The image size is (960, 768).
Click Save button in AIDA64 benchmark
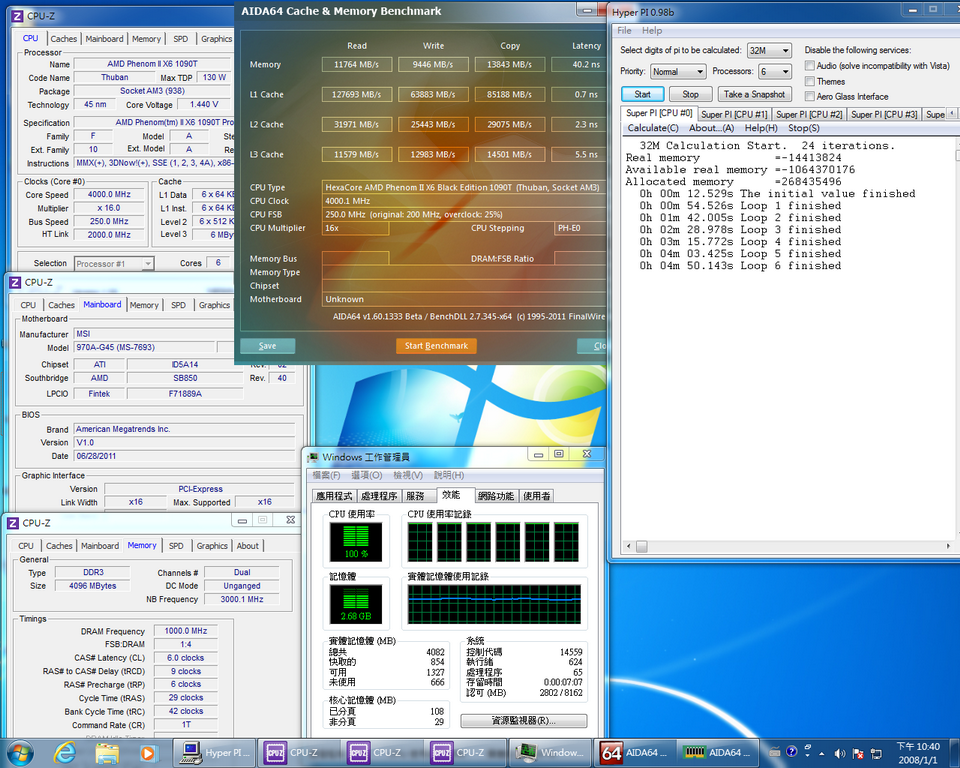pyautogui.click(x=268, y=346)
